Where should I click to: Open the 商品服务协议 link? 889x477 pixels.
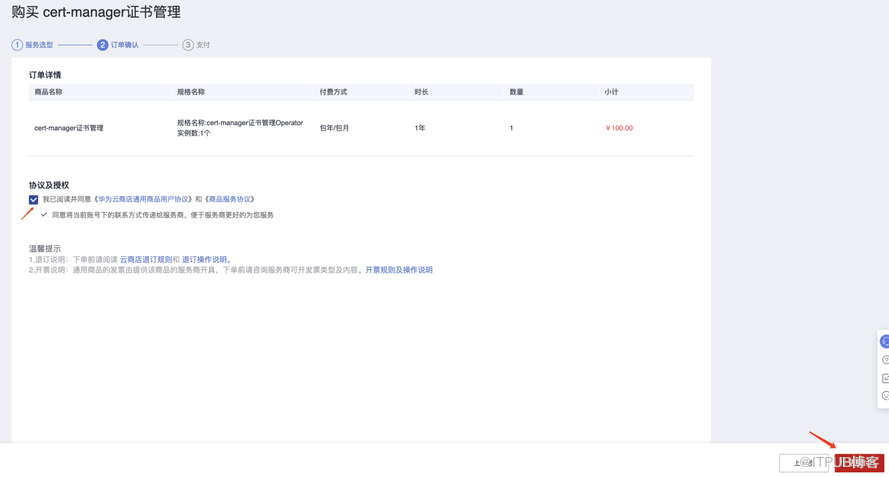[x=230, y=200]
